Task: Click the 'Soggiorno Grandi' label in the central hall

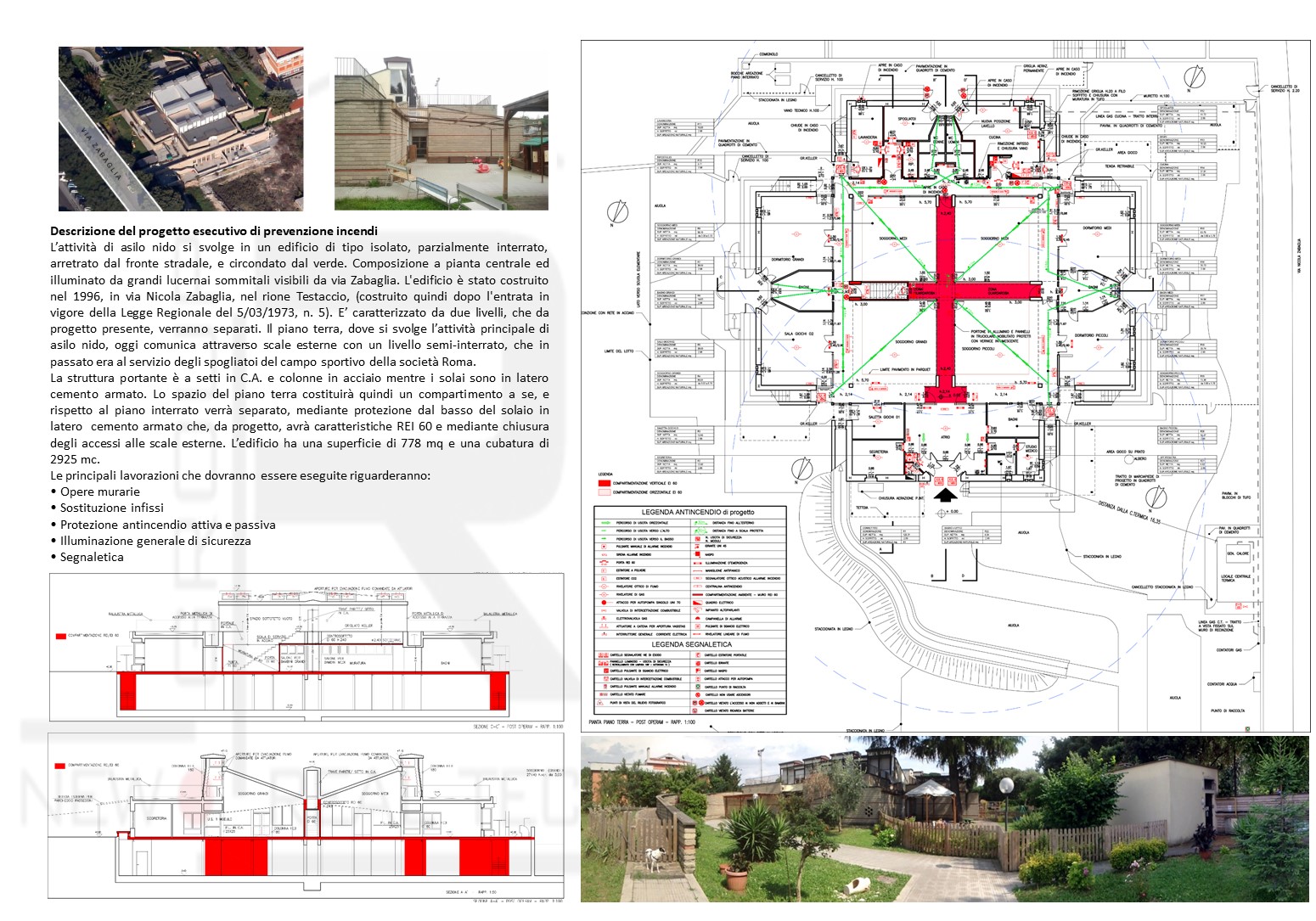Action: pos(911,342)
